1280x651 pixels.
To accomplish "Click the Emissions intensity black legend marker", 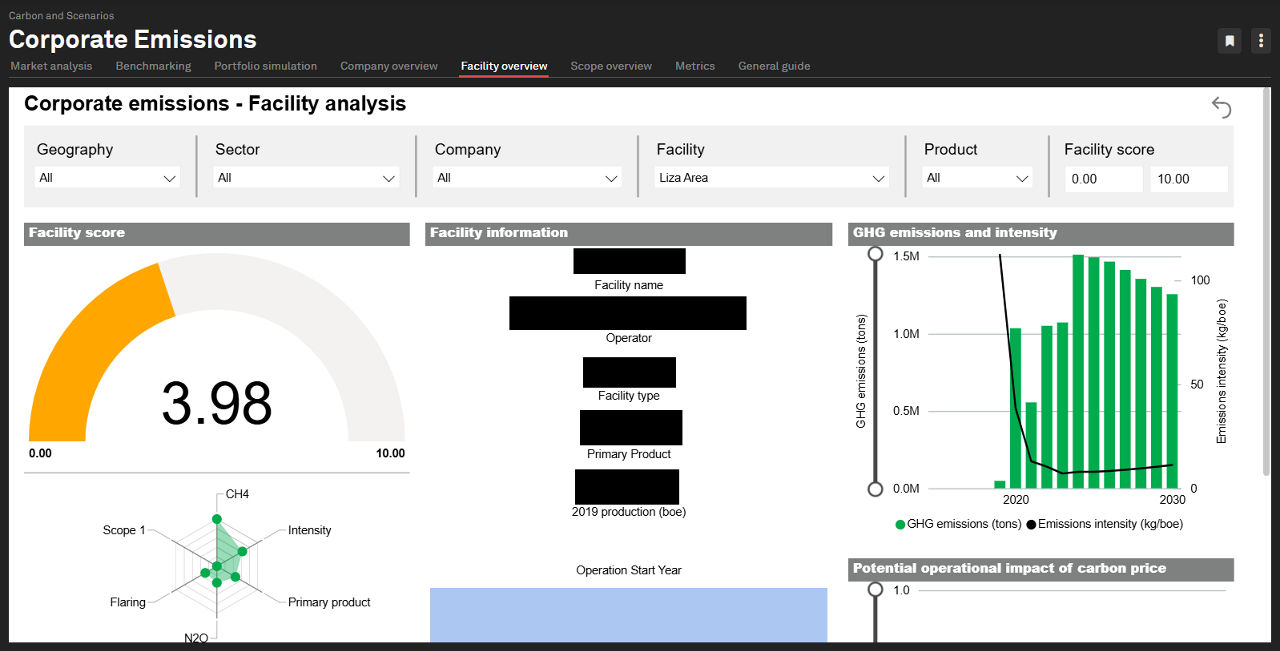I will tap(1031, 524).
